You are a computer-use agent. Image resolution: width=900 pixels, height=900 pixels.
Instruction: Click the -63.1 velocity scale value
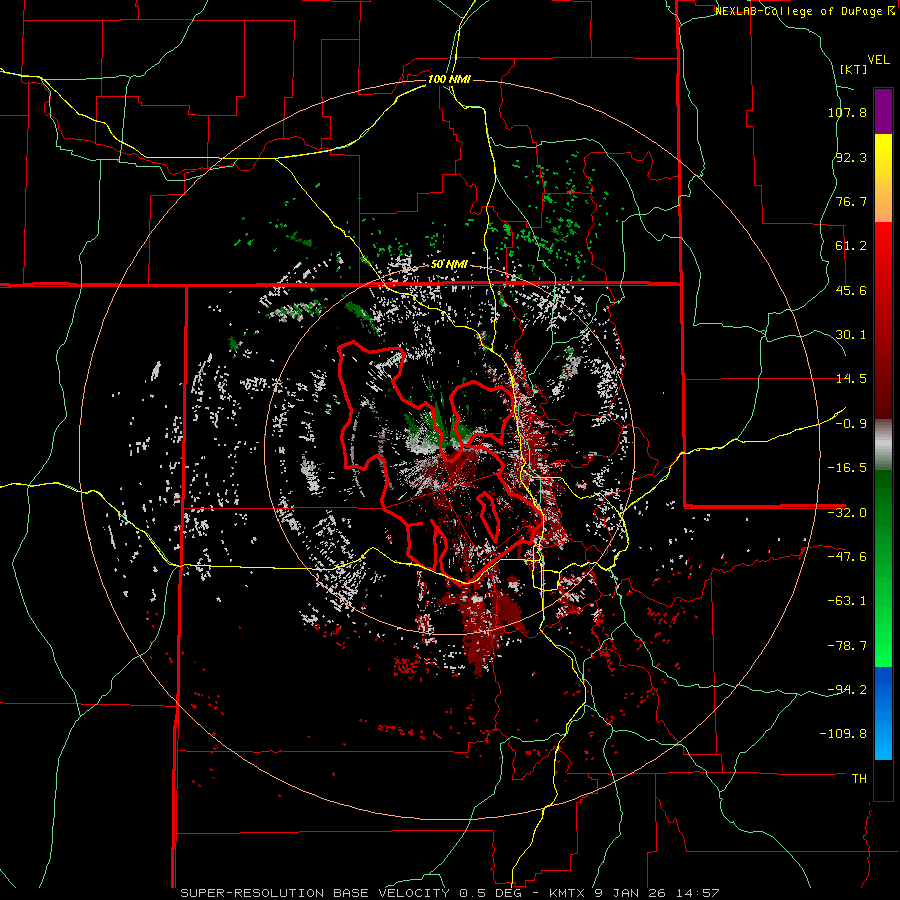coord(847,601)
